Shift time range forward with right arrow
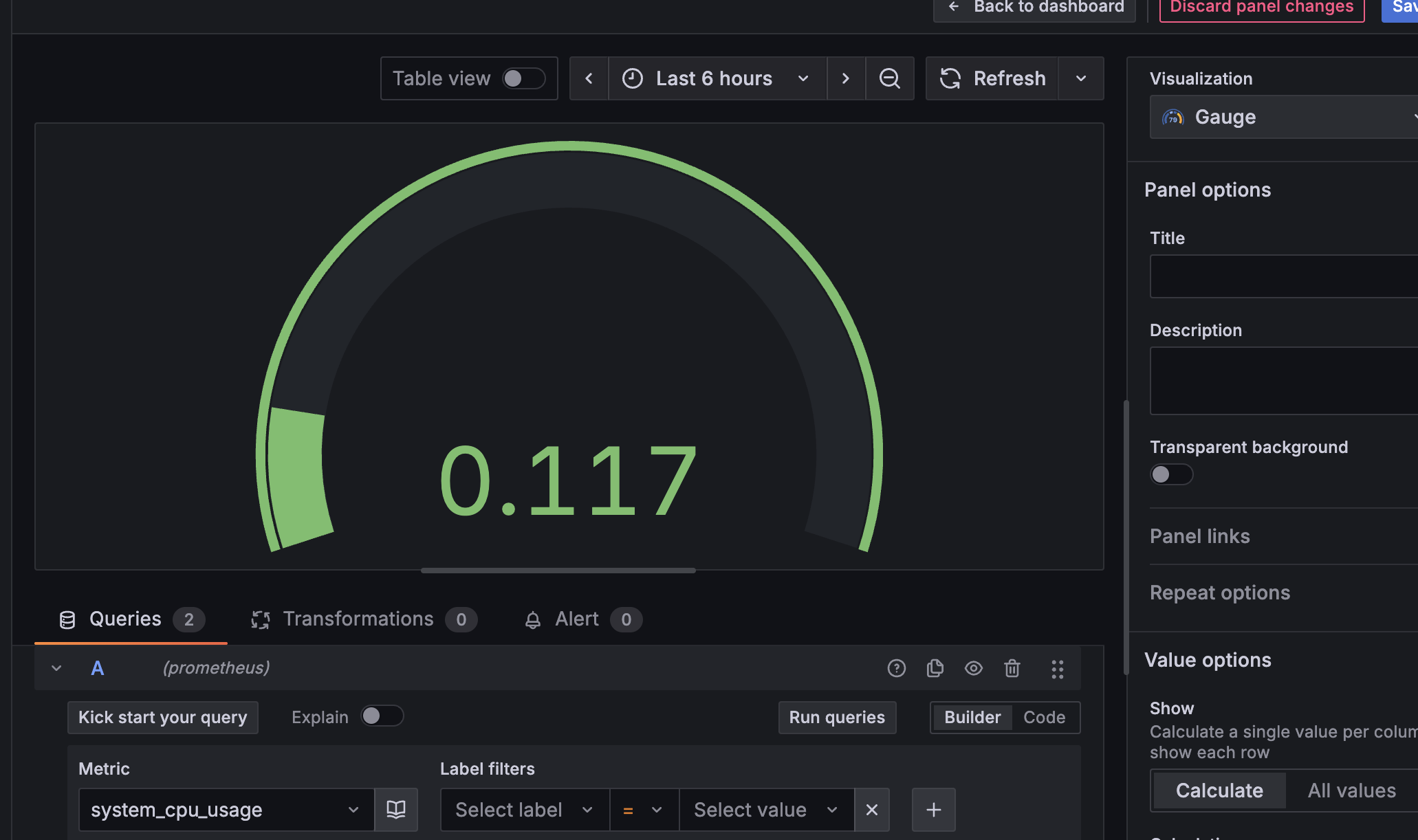Image resolution: width=1418 pixels, height=840 pixels. pos(845,78)
